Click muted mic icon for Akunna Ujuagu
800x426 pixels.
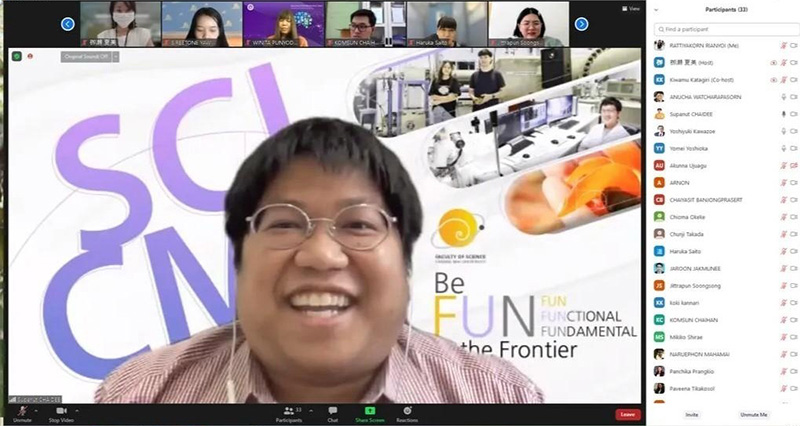[784, 166]
